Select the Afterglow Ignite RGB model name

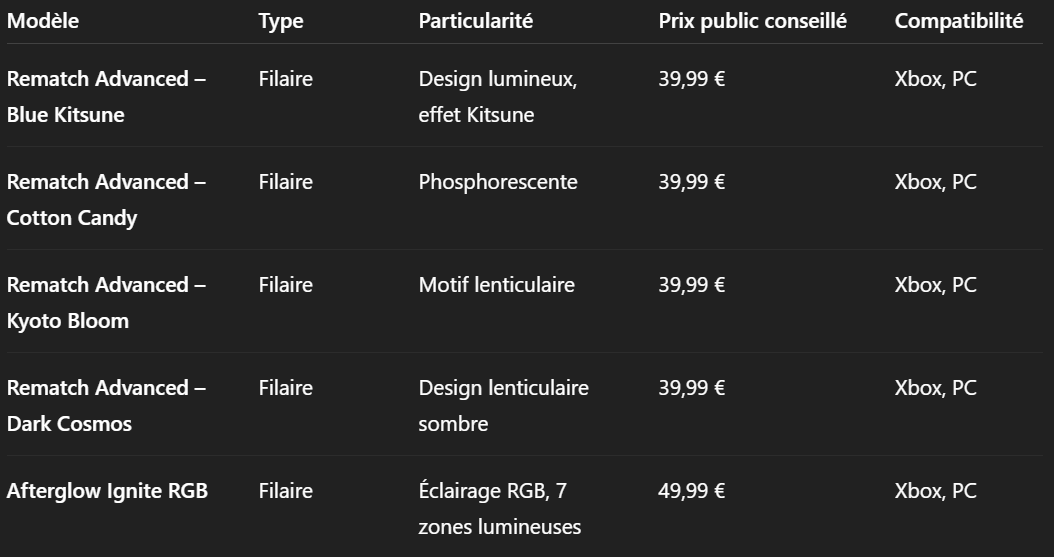(x=107, y=490)
